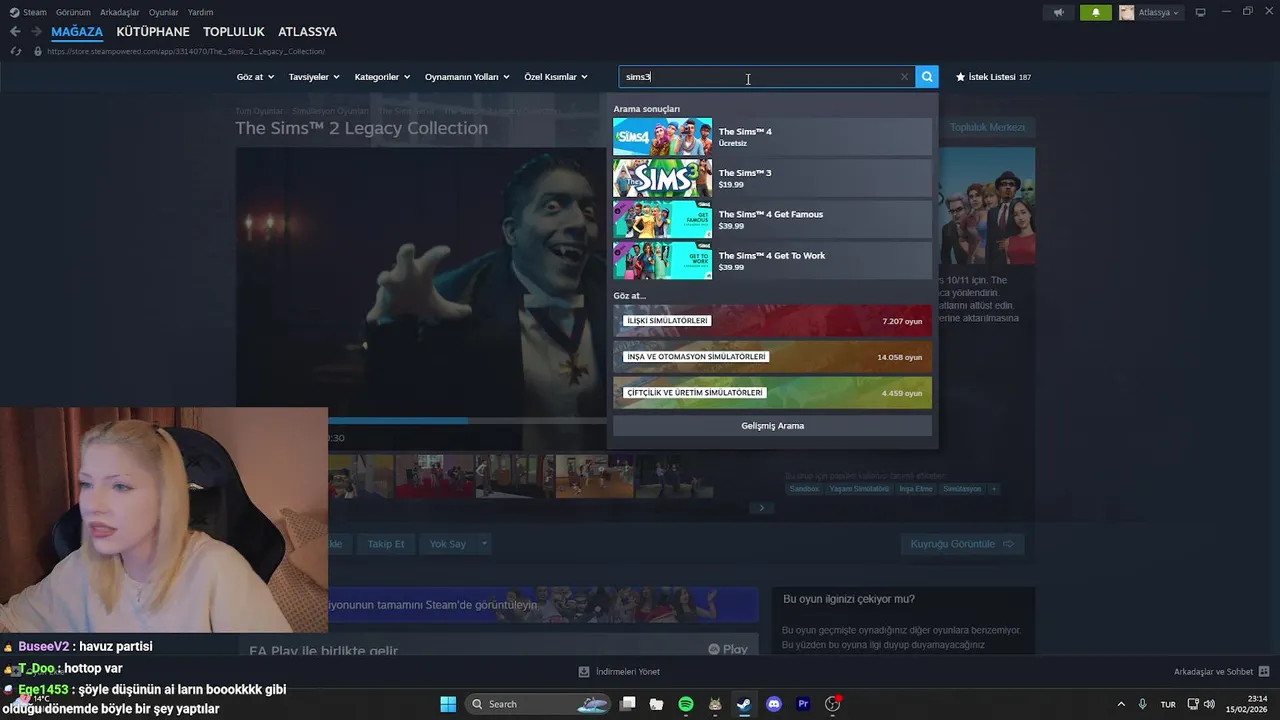Click the EA Play button
1280x720 pixels.
click(728, 649)
